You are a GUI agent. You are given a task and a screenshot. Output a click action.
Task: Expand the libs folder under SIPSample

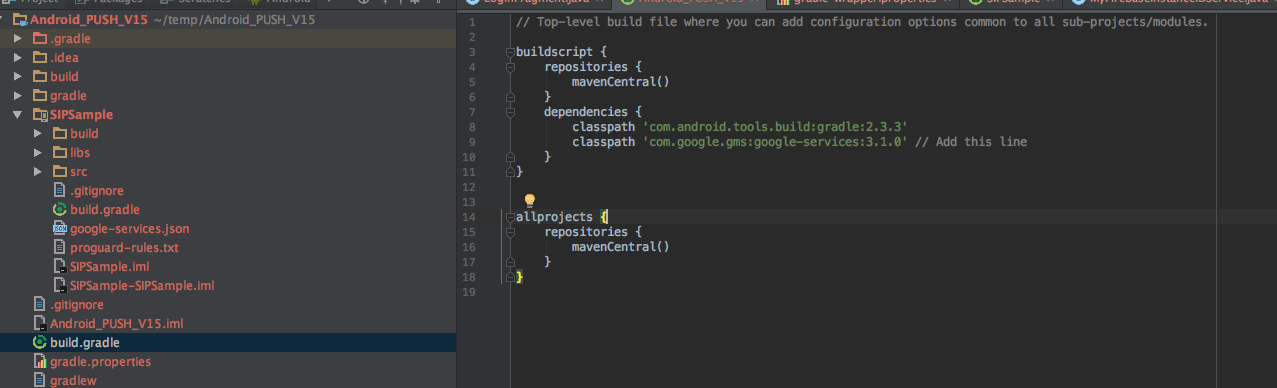pyautogui.click(x=38, y=153)
